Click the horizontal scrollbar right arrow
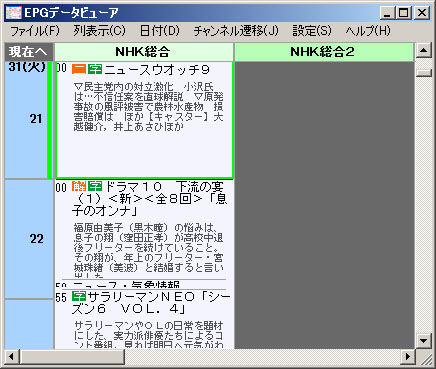 [x=407, y=357]
